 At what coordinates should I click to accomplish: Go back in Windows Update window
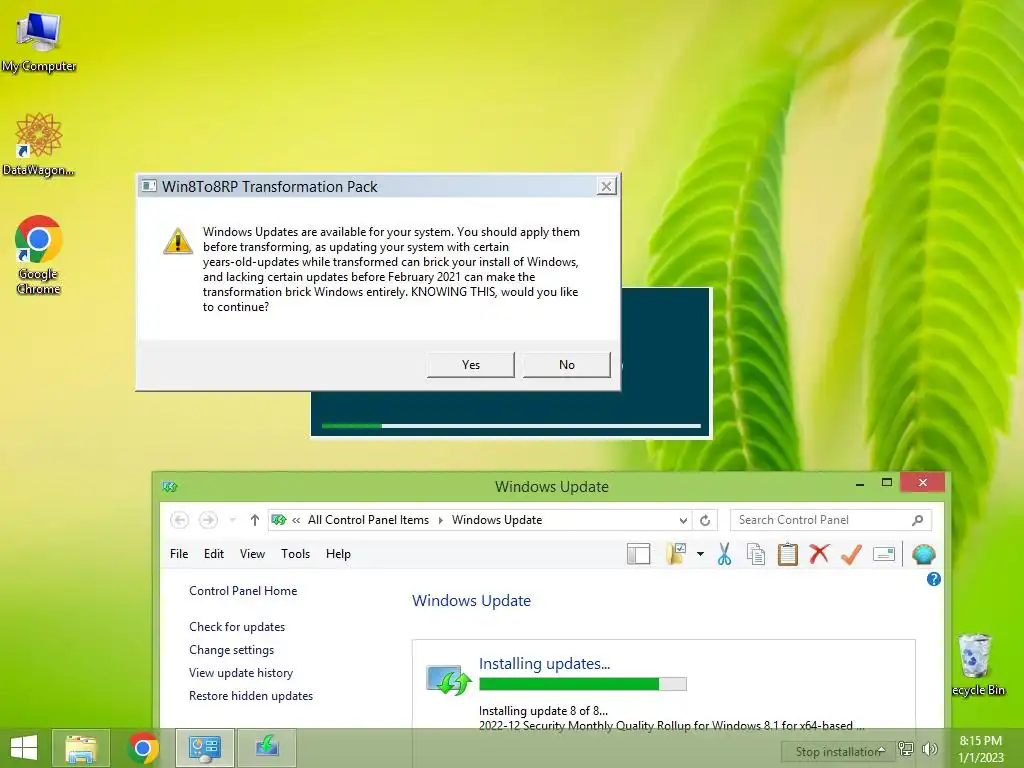(180, 520)
